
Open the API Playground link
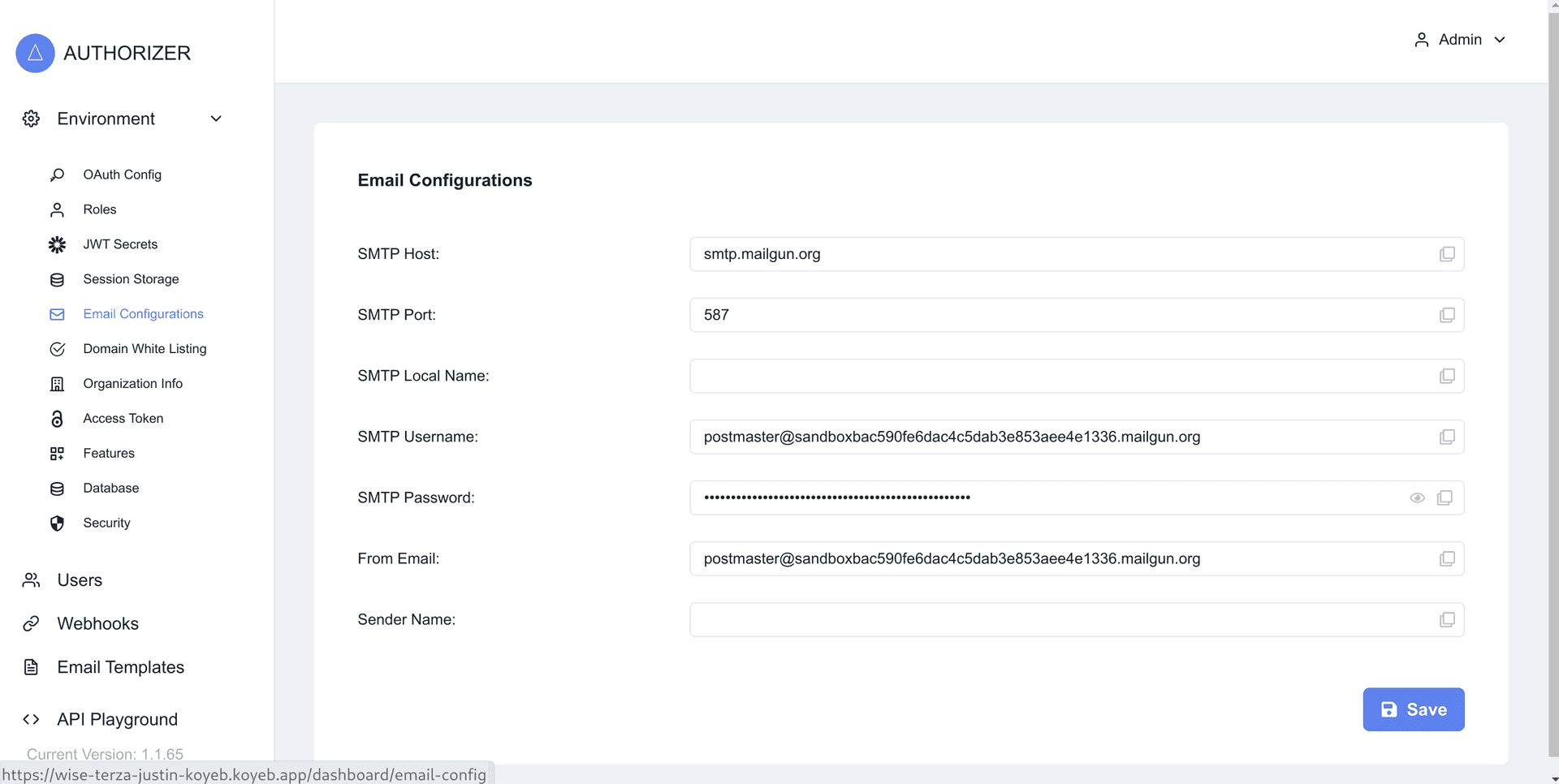tap(117, 719)
